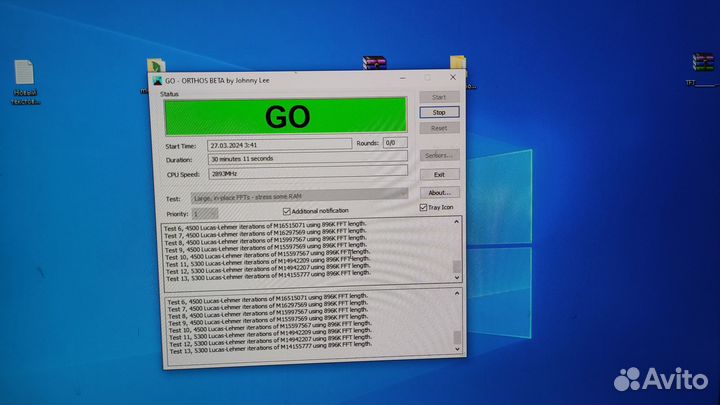Image resolution: width=720 pixels, height=405 pixels.
Task: Toggle the Additional notification checkbox
Action: click(x=286, y=211)
